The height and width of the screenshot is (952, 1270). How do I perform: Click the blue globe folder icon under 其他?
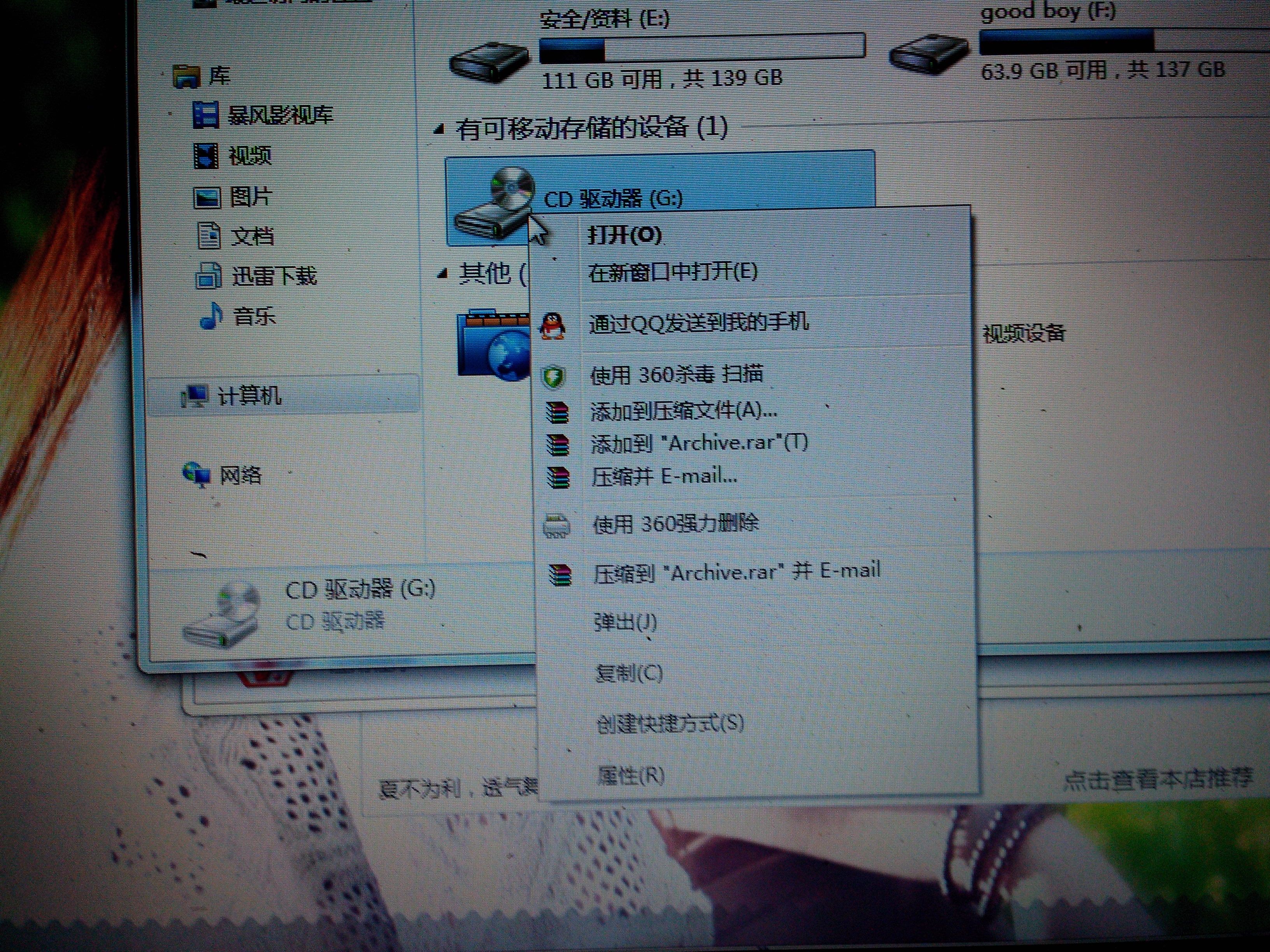[494, 345]
